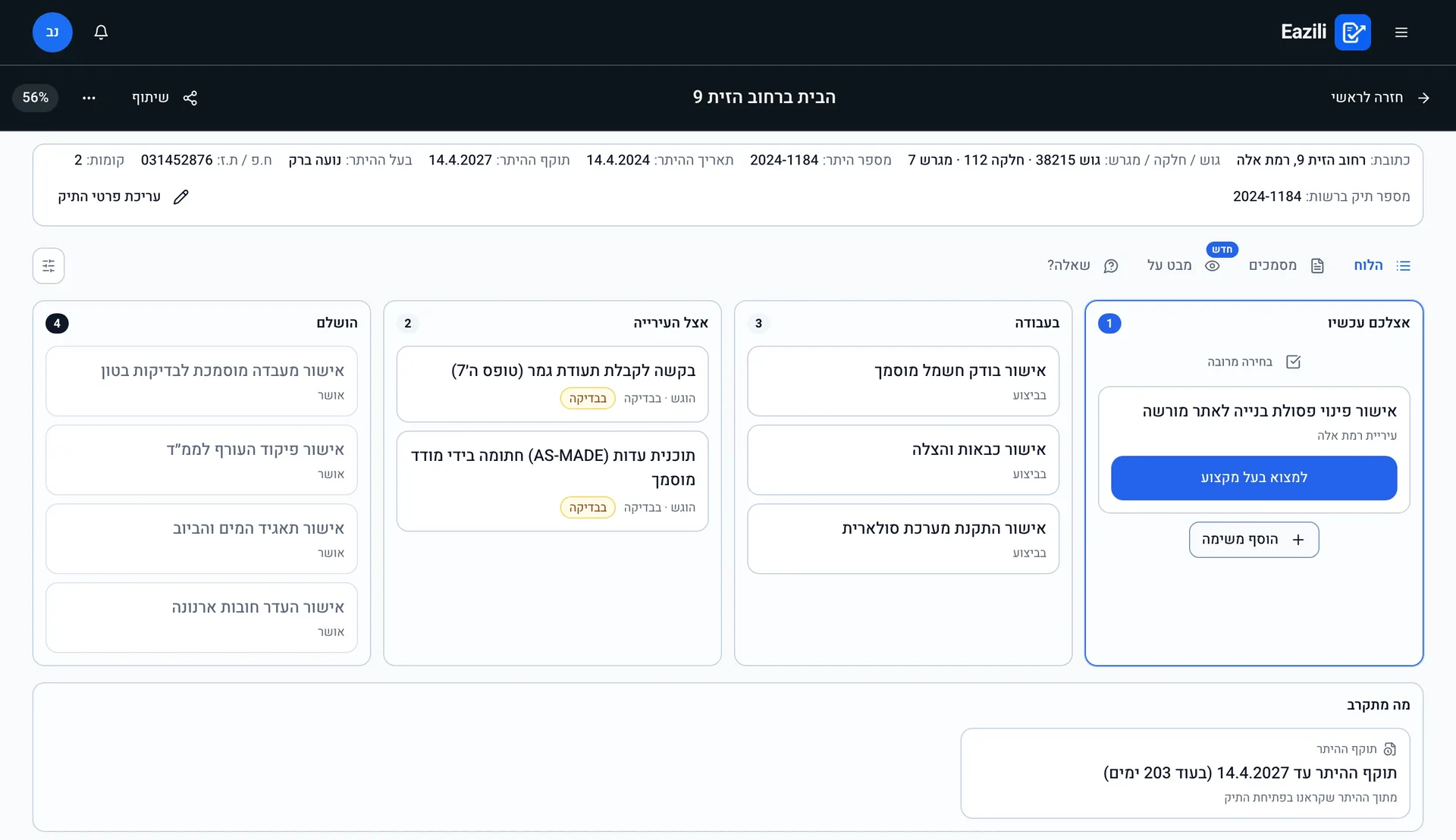
Task: Click the Eazili logo icon
Action: pos(1352,32)
